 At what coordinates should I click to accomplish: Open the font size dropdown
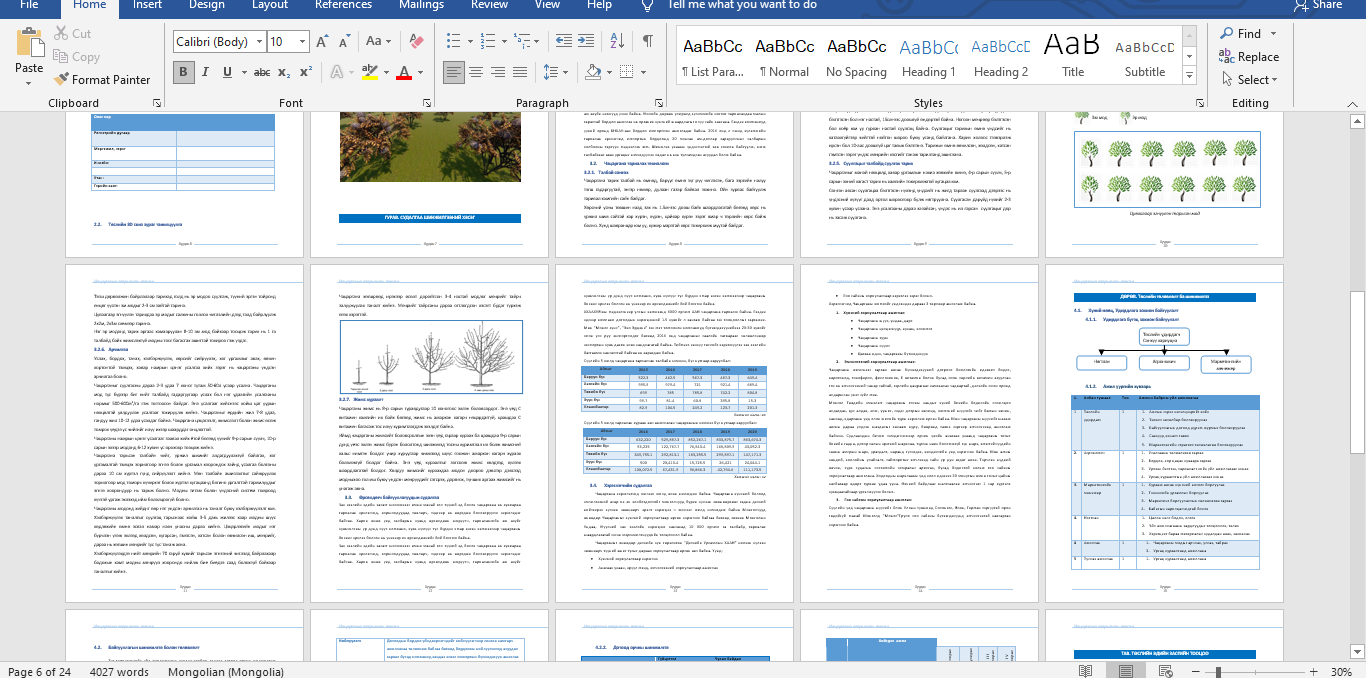click(x=303, y=42)
